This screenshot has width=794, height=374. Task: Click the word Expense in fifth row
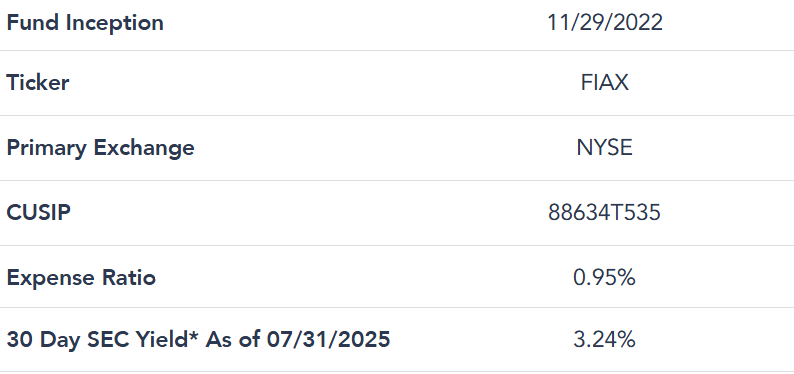coord(51,279)
